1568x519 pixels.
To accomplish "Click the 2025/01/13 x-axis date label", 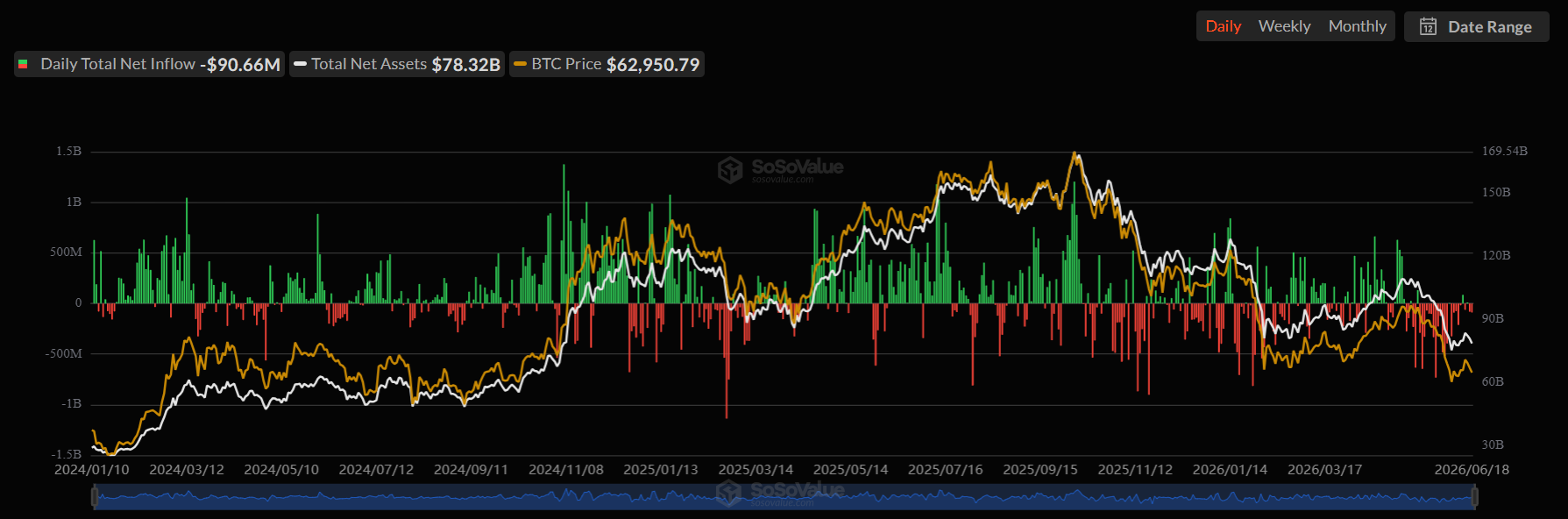I will [x=661, y=470].
